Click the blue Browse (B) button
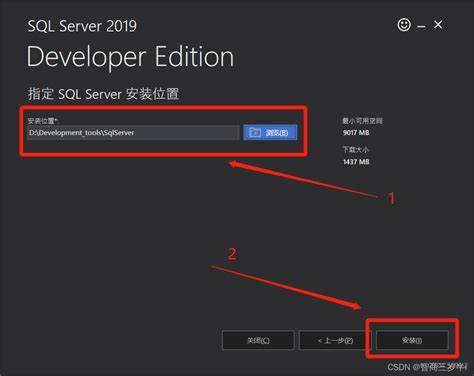Image resolution: width=474 pixels, height=376 pixels. (x=270, y=133)
